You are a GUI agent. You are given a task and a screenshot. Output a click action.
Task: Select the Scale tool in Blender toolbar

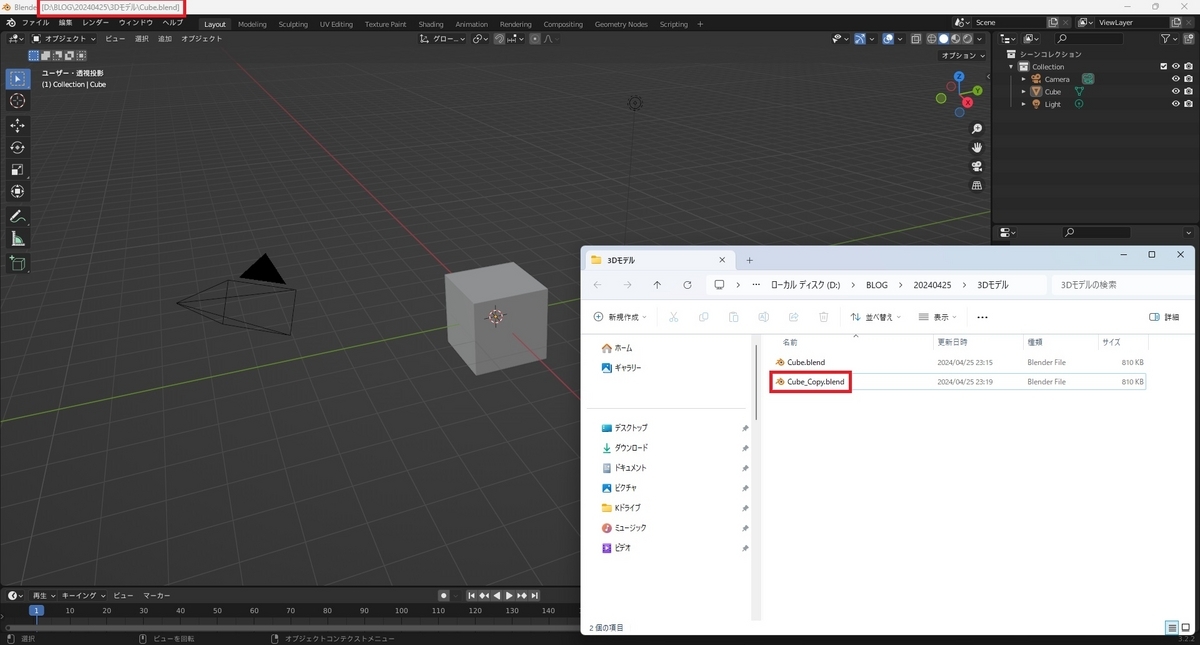point(17,169)
